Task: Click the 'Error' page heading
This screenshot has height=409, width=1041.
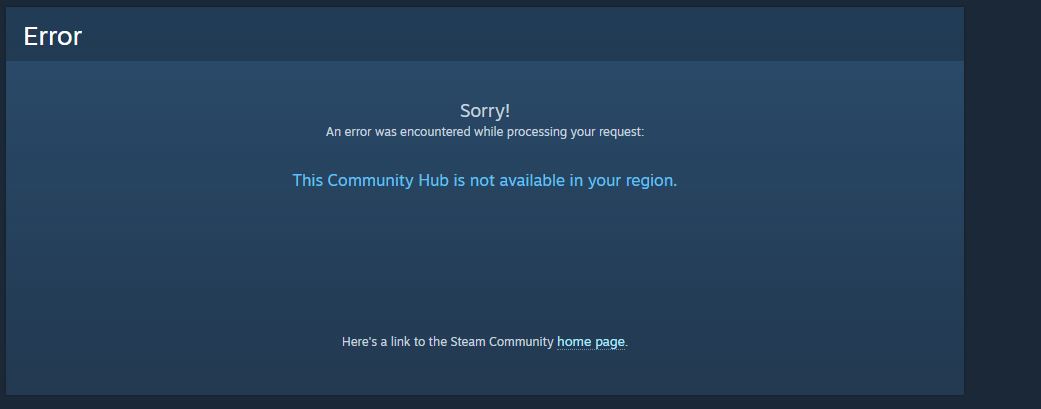Action: point(52,36)
